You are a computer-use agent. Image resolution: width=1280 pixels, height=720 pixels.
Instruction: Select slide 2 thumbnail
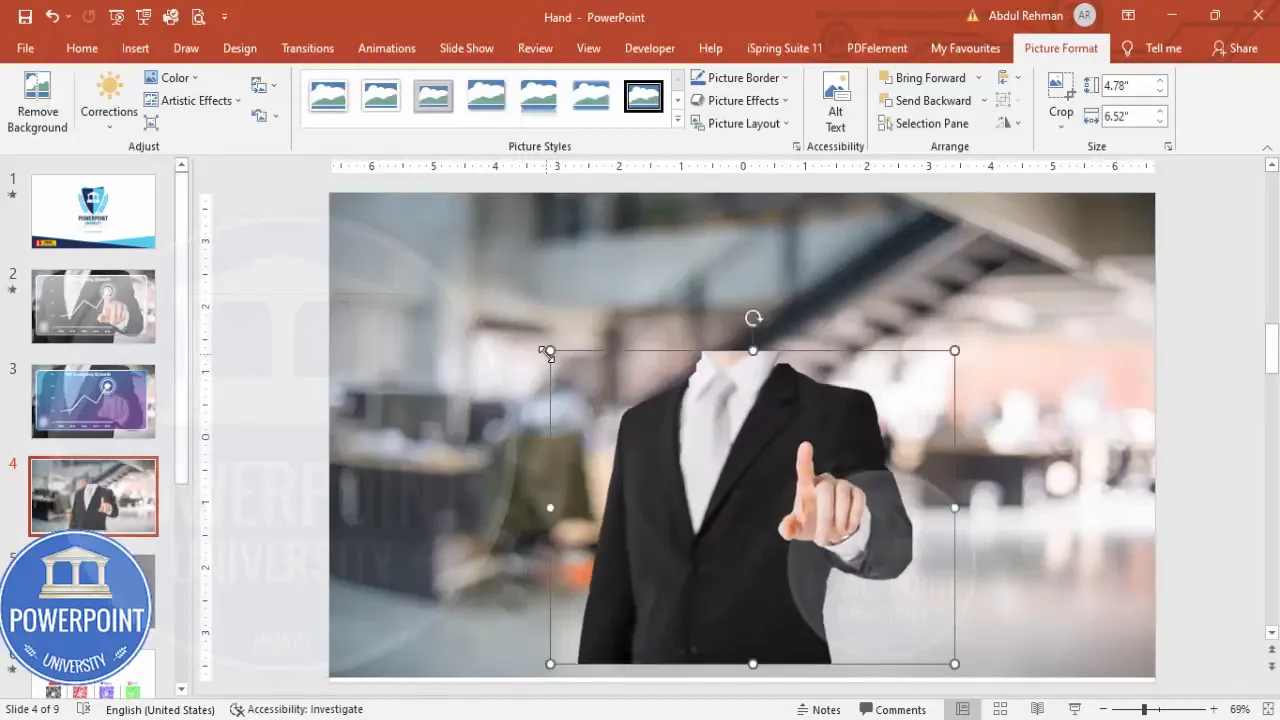[93, 306]
